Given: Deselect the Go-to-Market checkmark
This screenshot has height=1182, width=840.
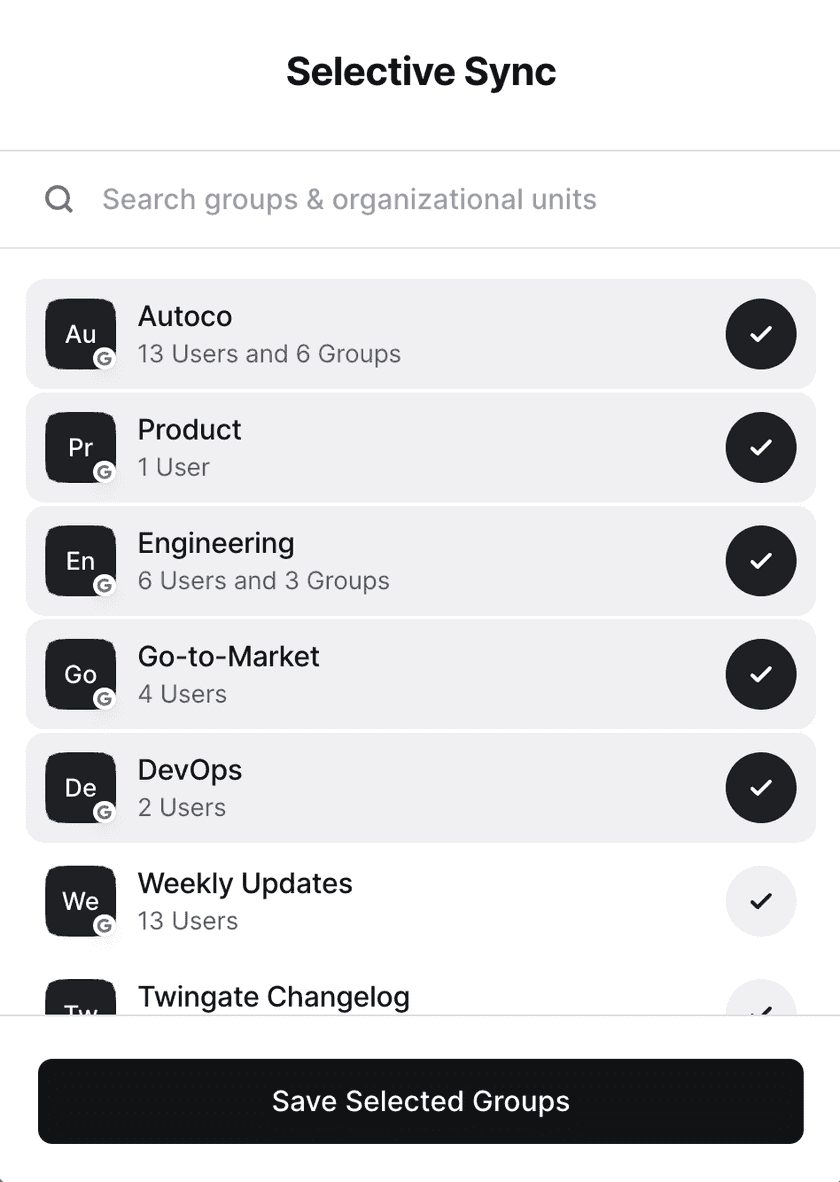Looking at the screenshot, I should [761, 674].
